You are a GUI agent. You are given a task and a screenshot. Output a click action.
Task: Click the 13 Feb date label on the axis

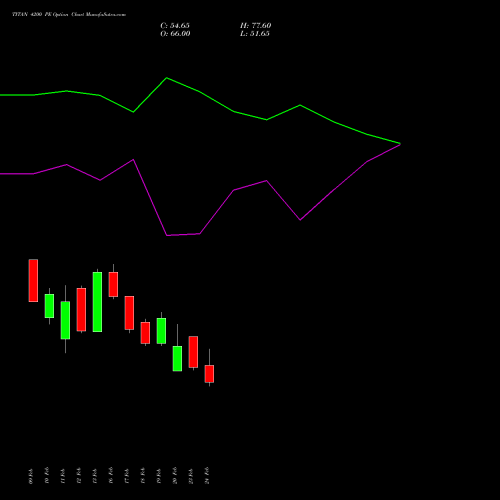95,476
